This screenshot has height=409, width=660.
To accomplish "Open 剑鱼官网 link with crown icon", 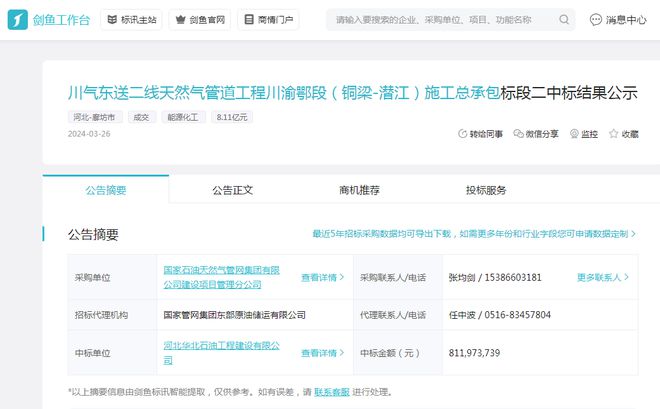I will pyautogui.click(x=200, y=20).
